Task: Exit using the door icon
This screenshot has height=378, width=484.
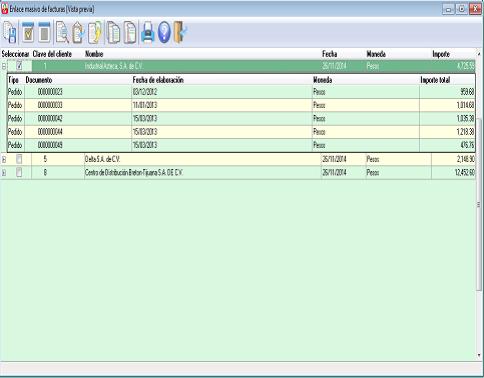Action: [180, 33]
